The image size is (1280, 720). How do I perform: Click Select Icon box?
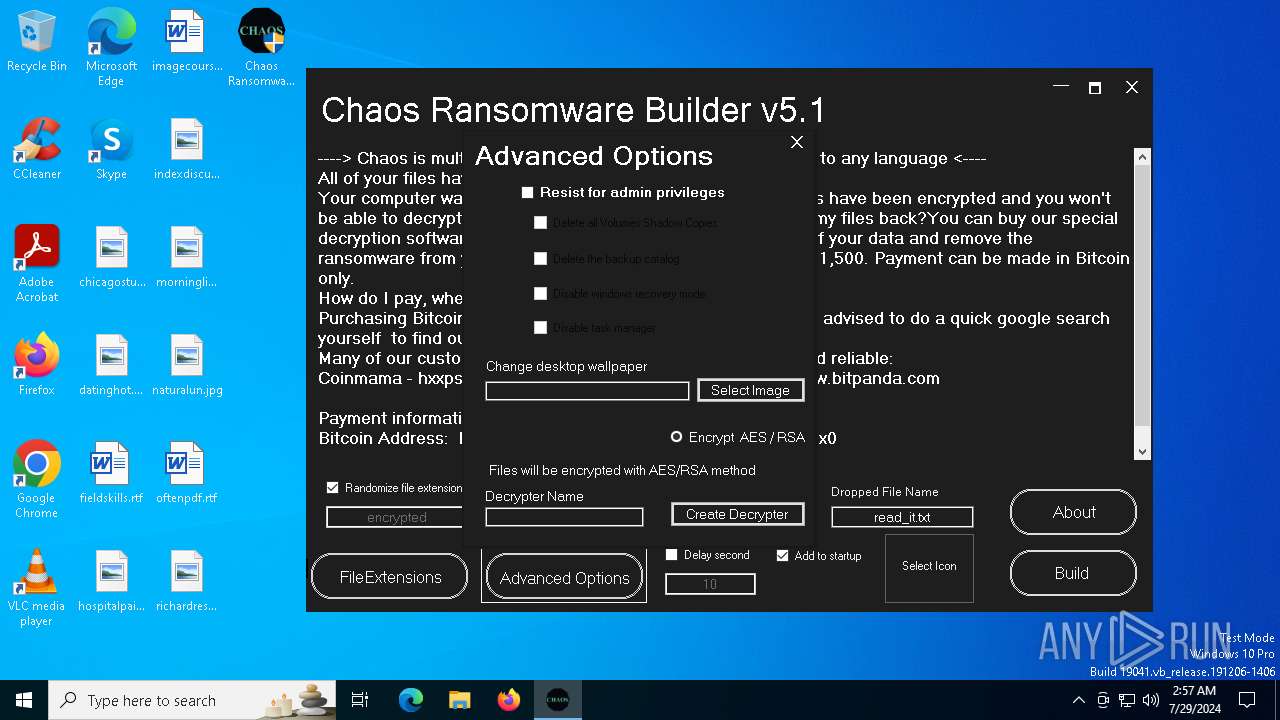click(929, 568)
